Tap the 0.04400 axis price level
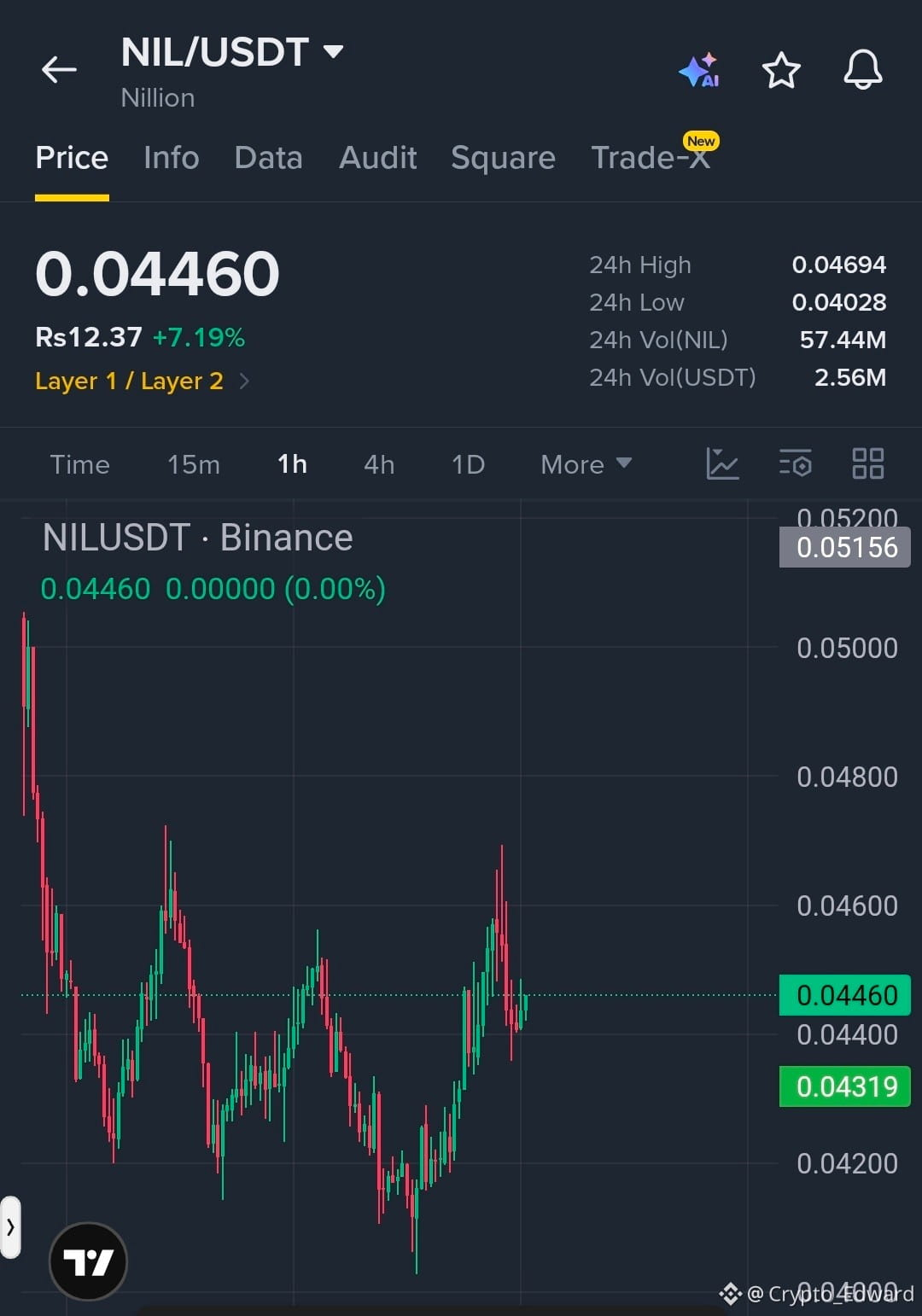Viewport: 922px width, 1316px height. point(847,1035)
